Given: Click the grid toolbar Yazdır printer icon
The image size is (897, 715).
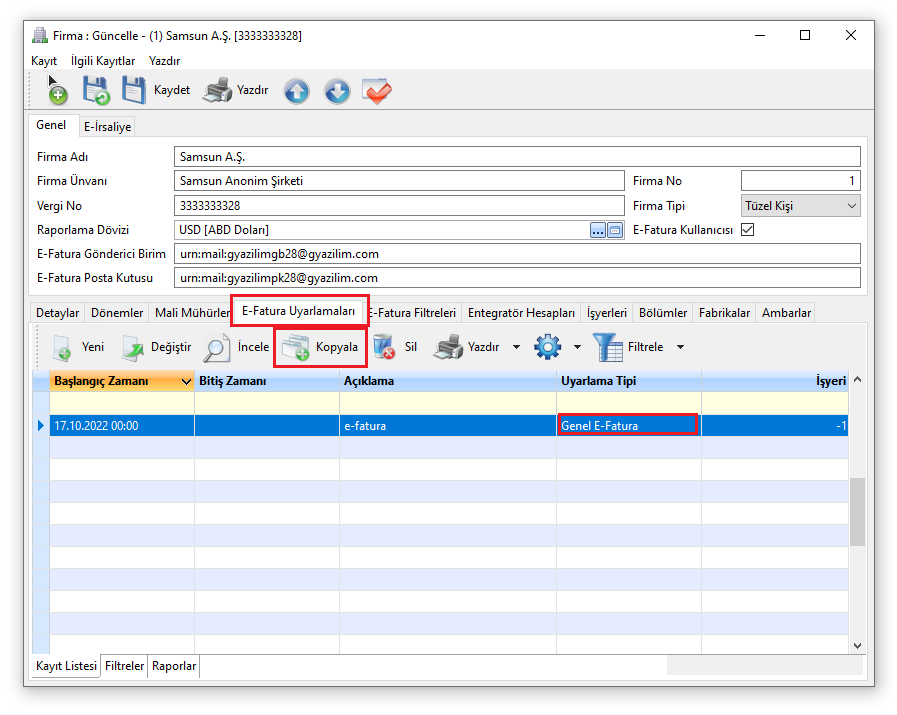Looking at the screenshot, I should [448, 347].
